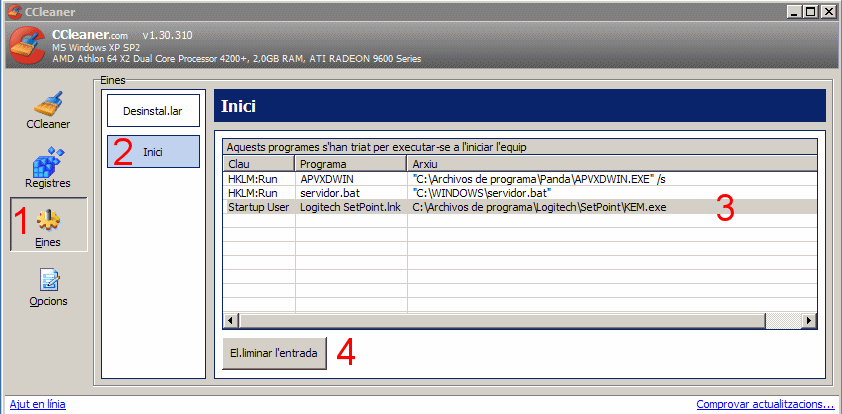Image resolution: width=842 pixels, height=414 pixels.
Task: Maximize the CCleaner window
Action: tap(810, 11)
